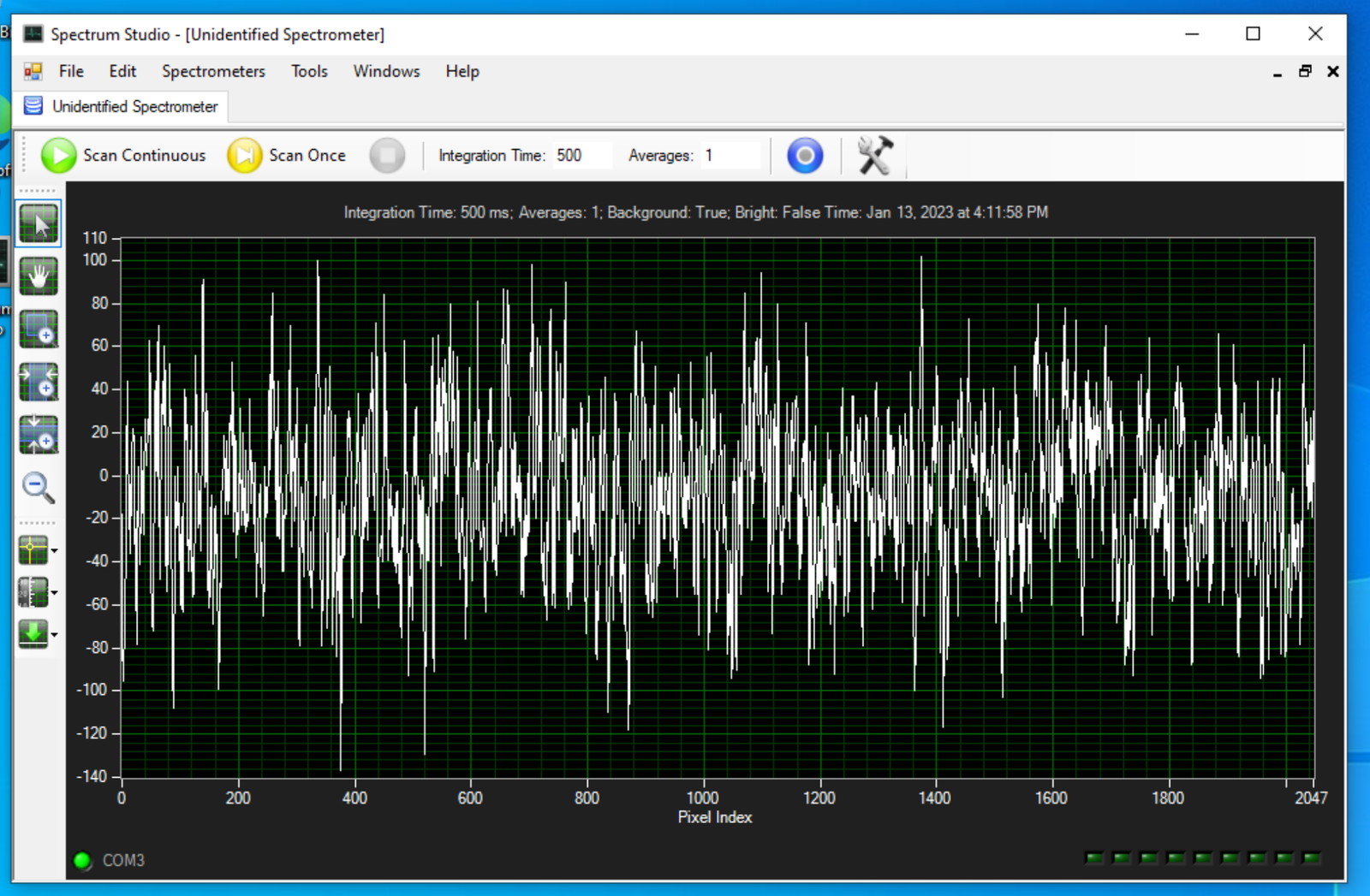The height and width of the screenshot is (896, 1370).
Task: Open the Spectrometers menu
Action: (x=213, y=71)
